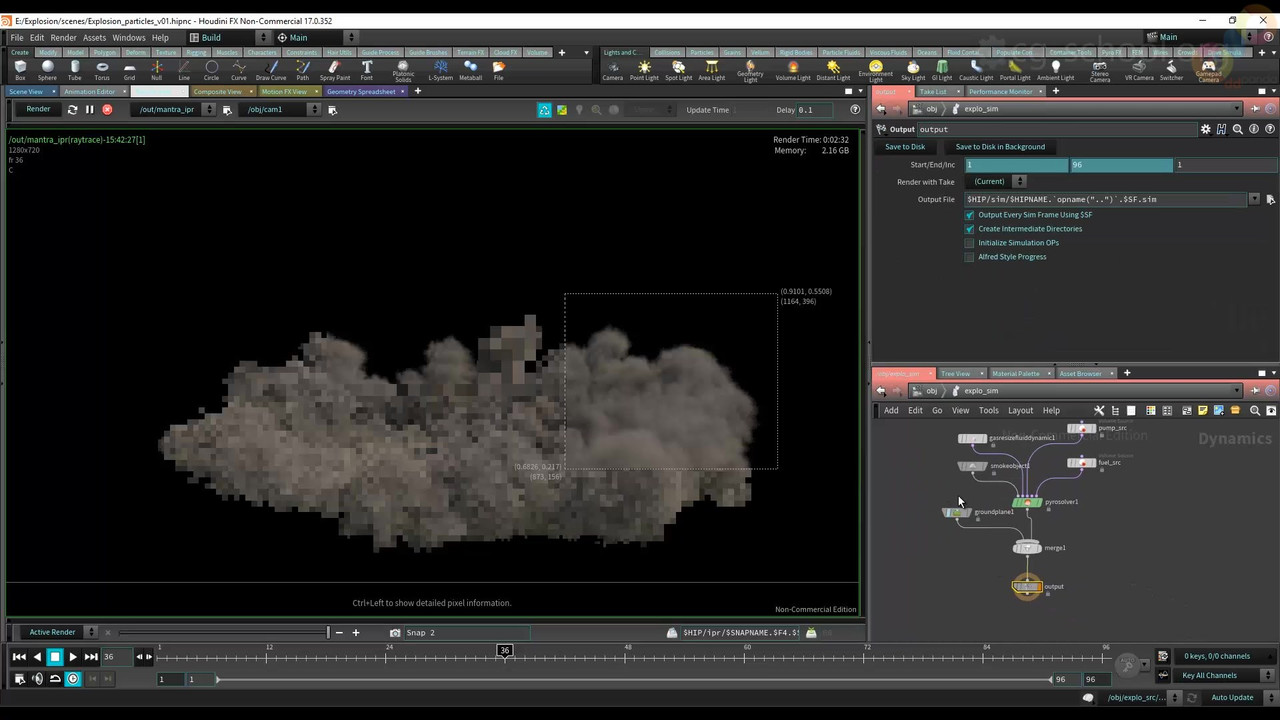Add an Area Light from shelf
This screenshot has height=720, width=1280.
[711, 71]
